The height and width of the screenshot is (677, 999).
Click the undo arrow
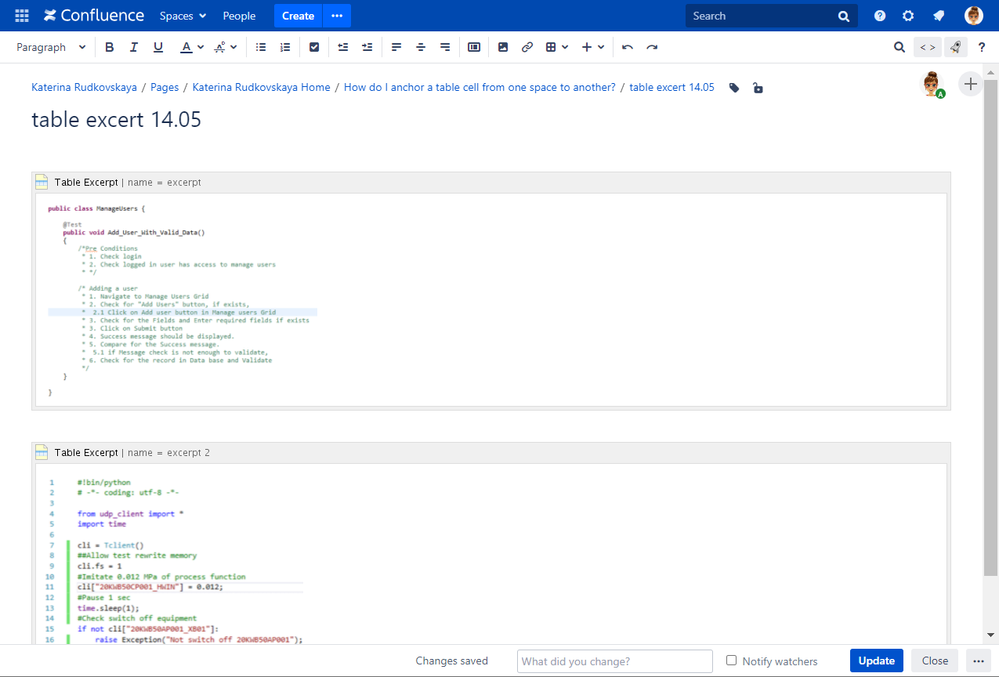pyautogui.click(x=627, y=47)
